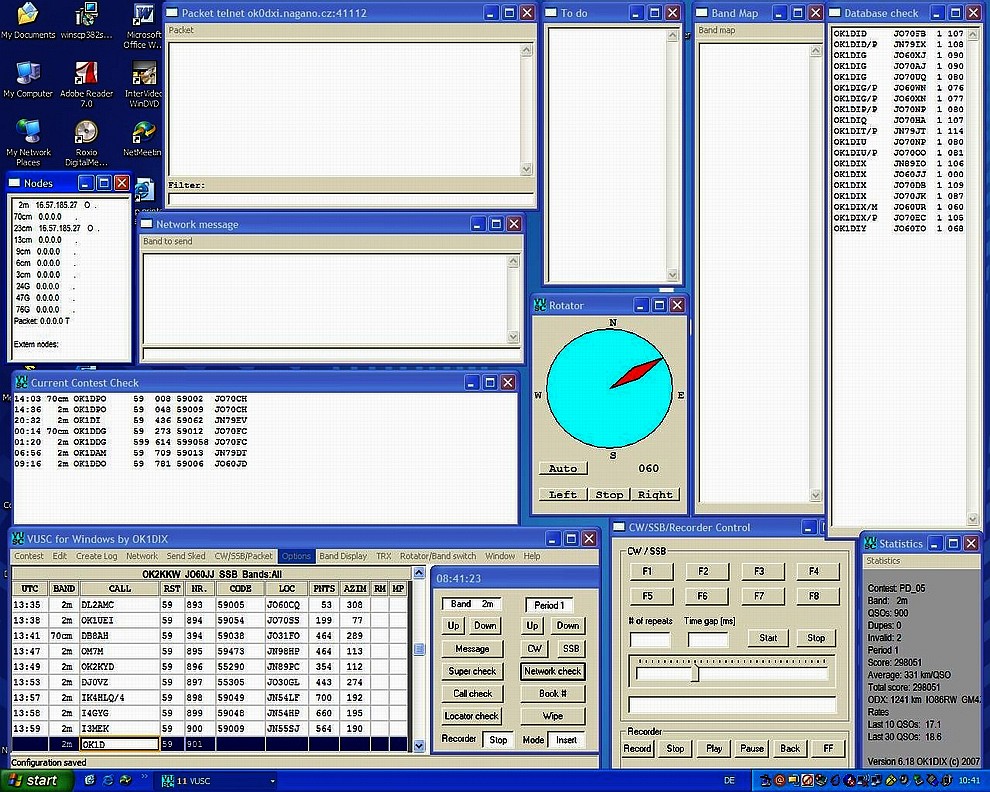This screenshot has width=990, height=792.
Task: Open Create Log menu
Action: coord(97,556)
